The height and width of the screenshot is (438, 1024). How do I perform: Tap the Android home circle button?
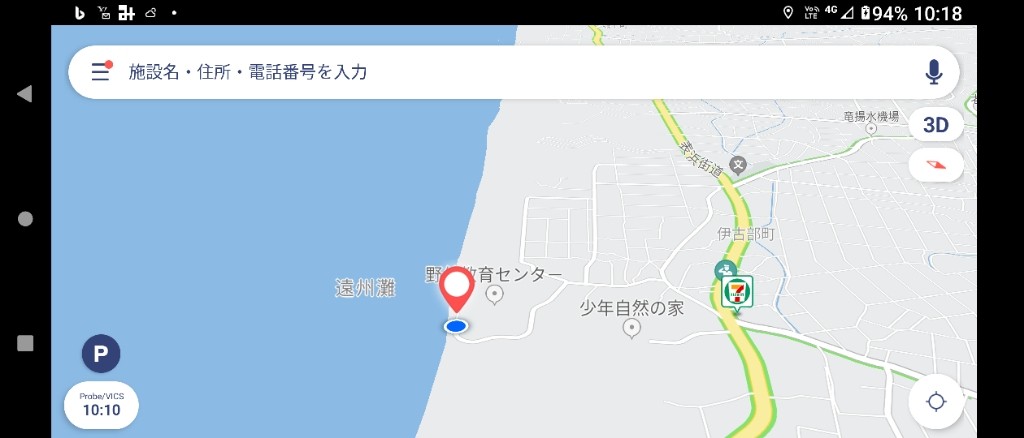point(25,219)
